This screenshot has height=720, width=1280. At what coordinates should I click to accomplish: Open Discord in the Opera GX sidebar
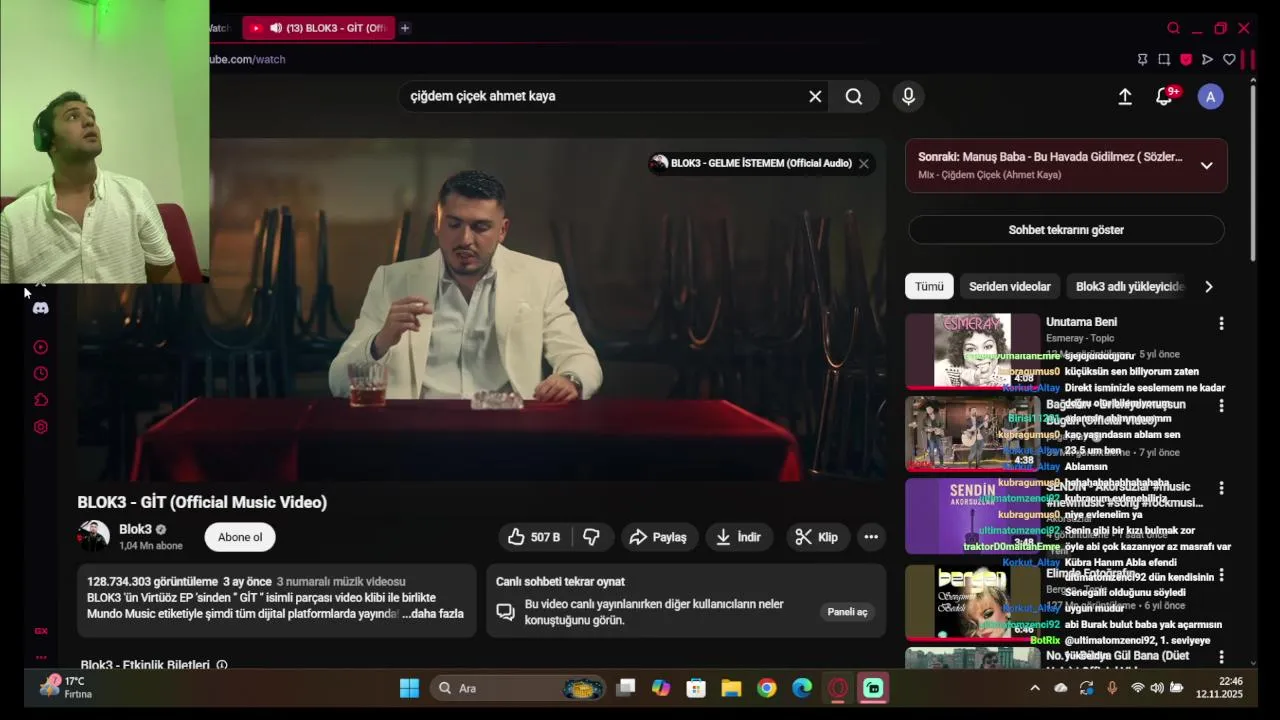pyautogui.click(x=40, y=308)
